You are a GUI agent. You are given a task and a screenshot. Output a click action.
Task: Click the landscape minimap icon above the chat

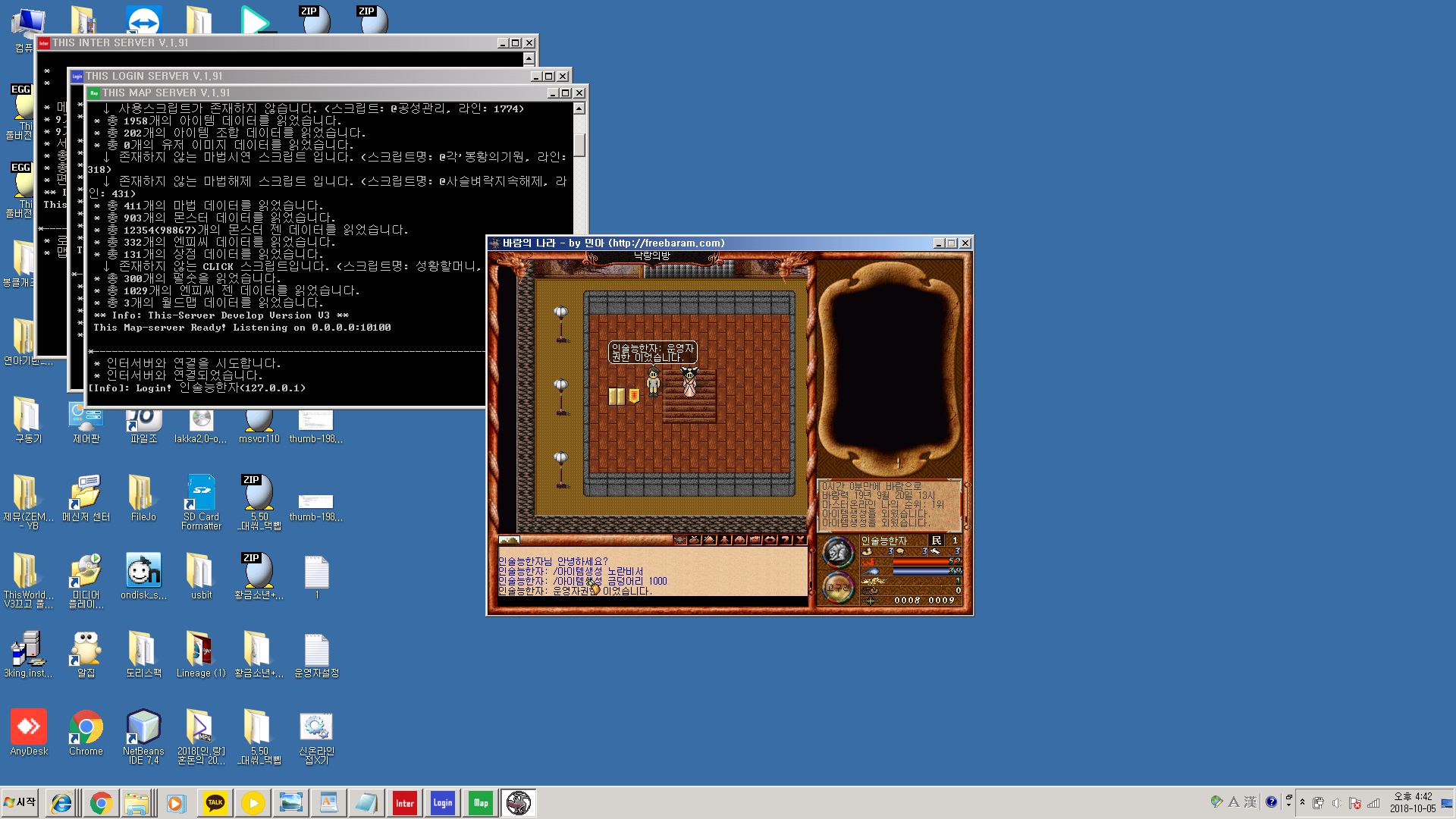[509, 540]
